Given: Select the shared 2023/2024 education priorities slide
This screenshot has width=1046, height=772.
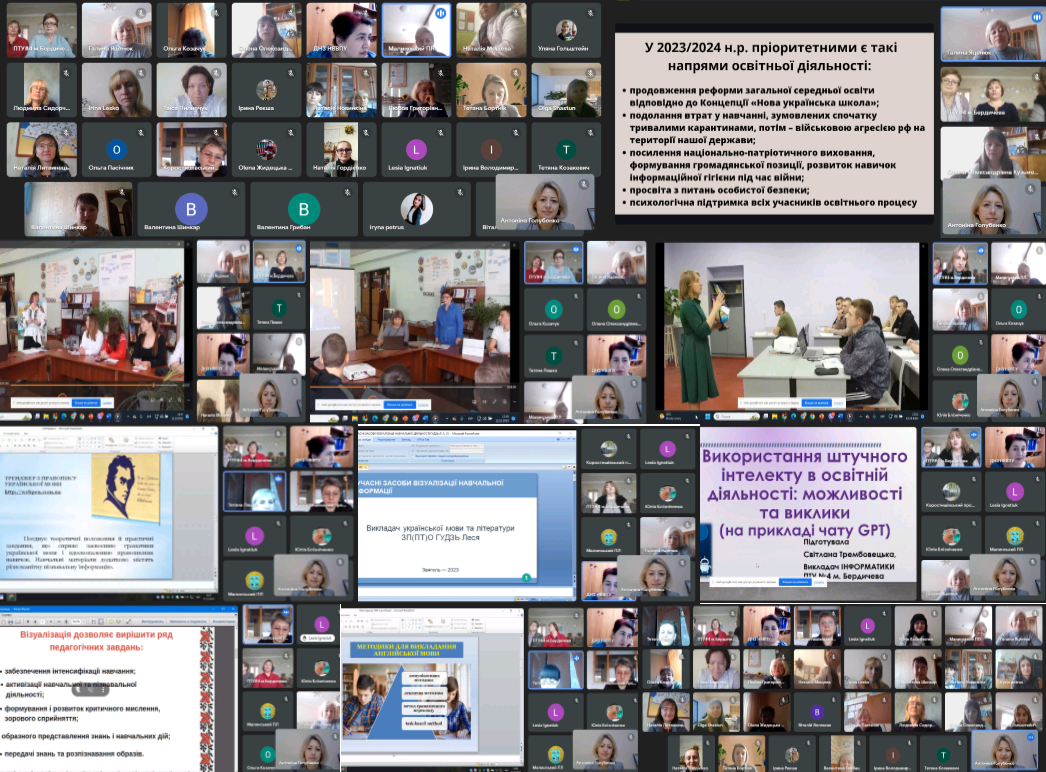Looking at the screenshot, I should 774,122.
